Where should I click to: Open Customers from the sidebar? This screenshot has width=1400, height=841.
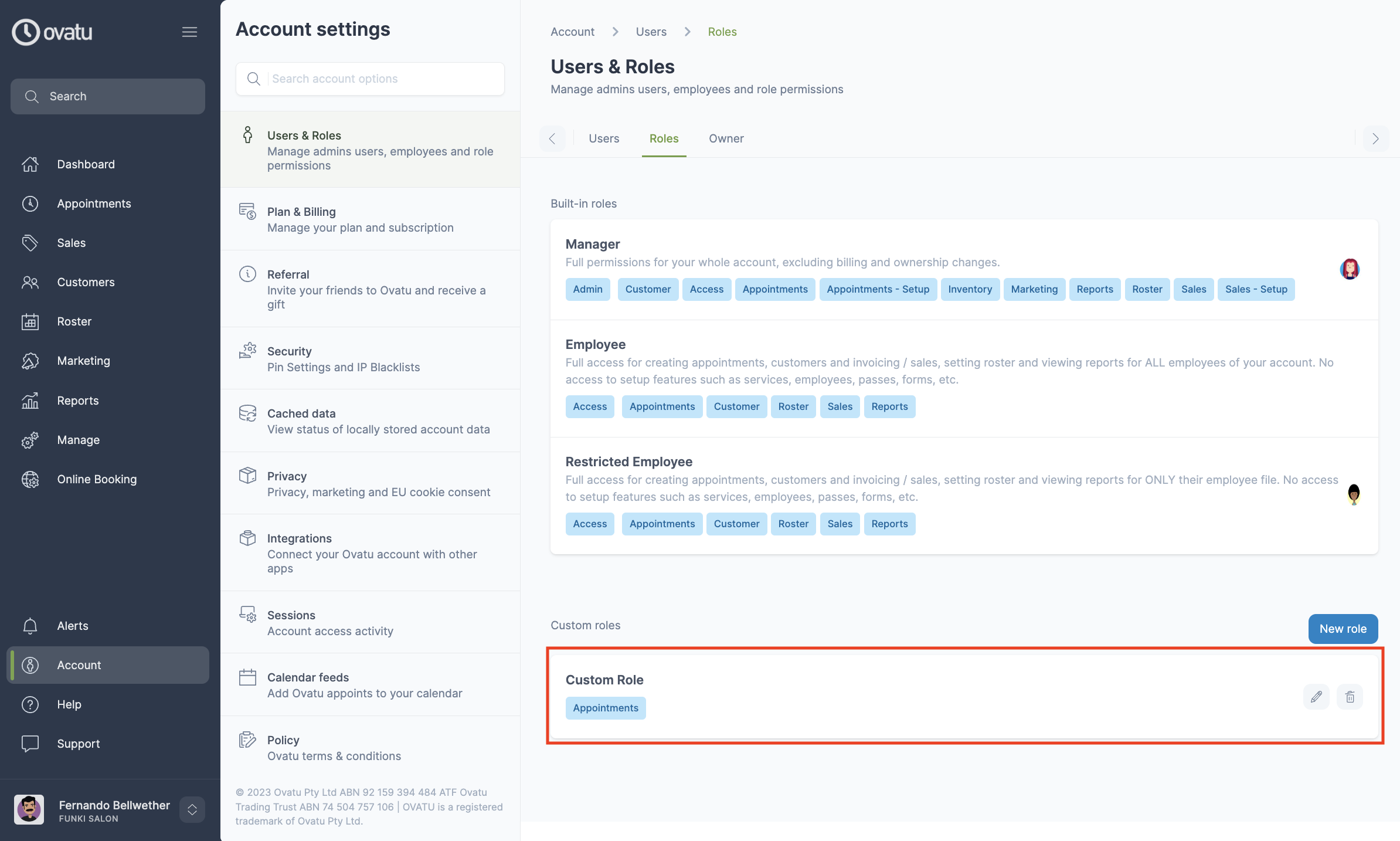86,282
